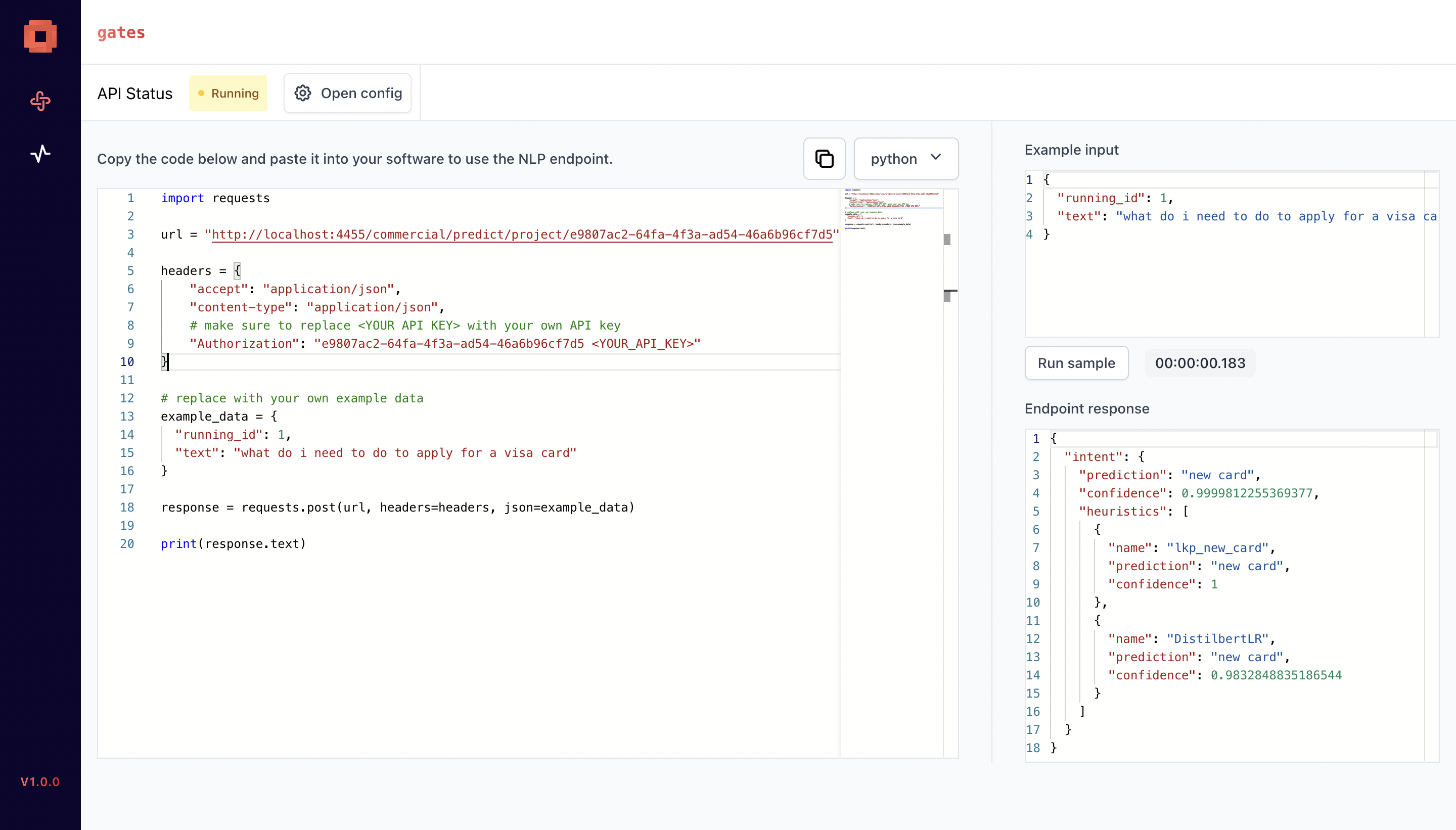1456x830 pixels.
Task: Click the 'example_data = {' line
Action: [x=219, y=416]
